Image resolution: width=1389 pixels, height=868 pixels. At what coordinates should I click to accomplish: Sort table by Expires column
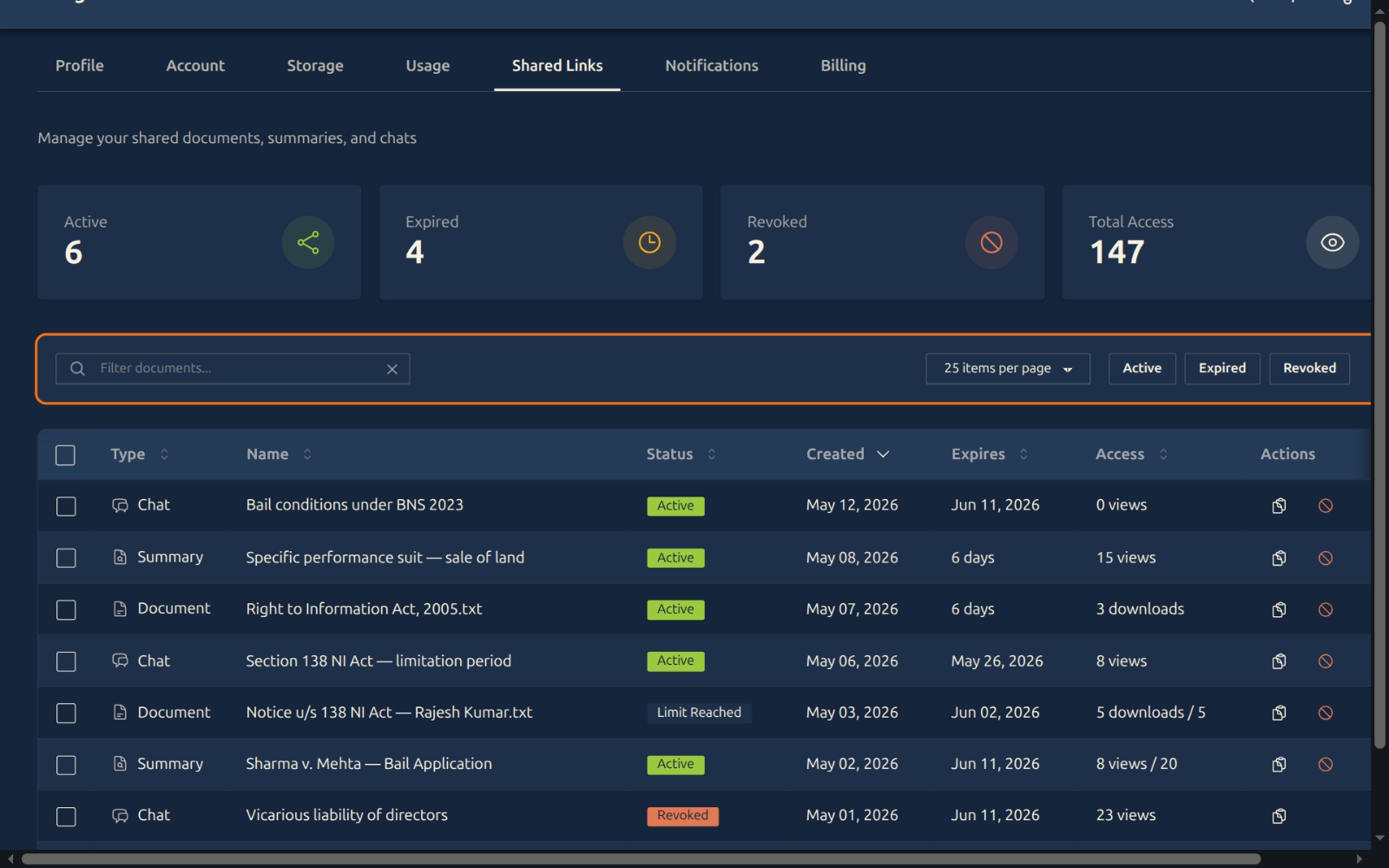990,454
